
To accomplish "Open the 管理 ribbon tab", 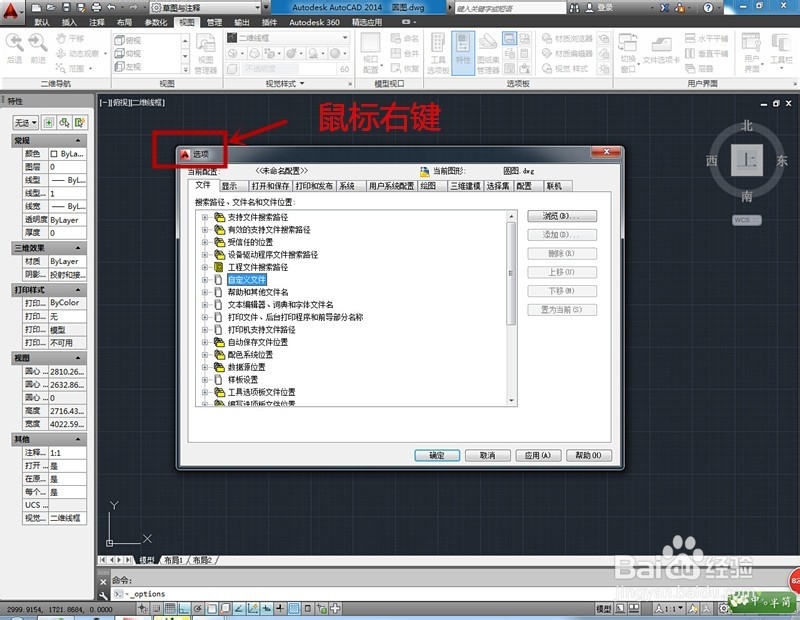I will click(x=214, y=22).
